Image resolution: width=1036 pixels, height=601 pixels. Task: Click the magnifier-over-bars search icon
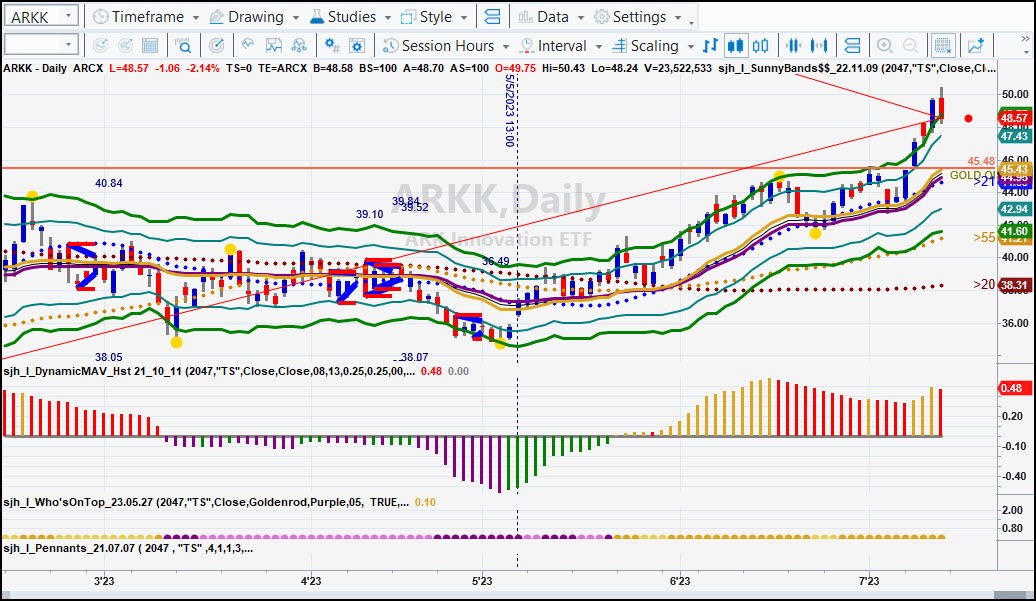(x=183, y=46)
